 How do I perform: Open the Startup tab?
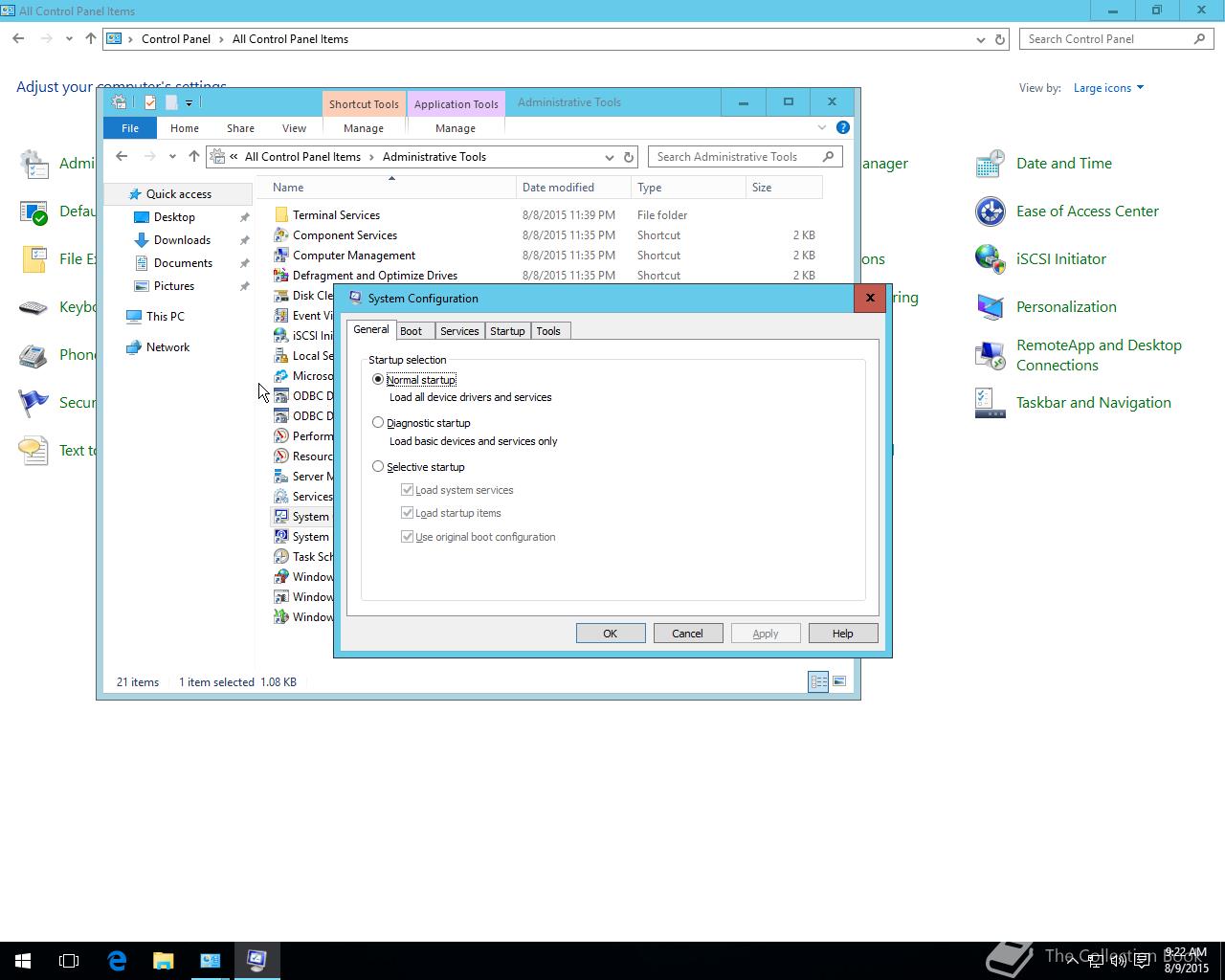(507, 331)
